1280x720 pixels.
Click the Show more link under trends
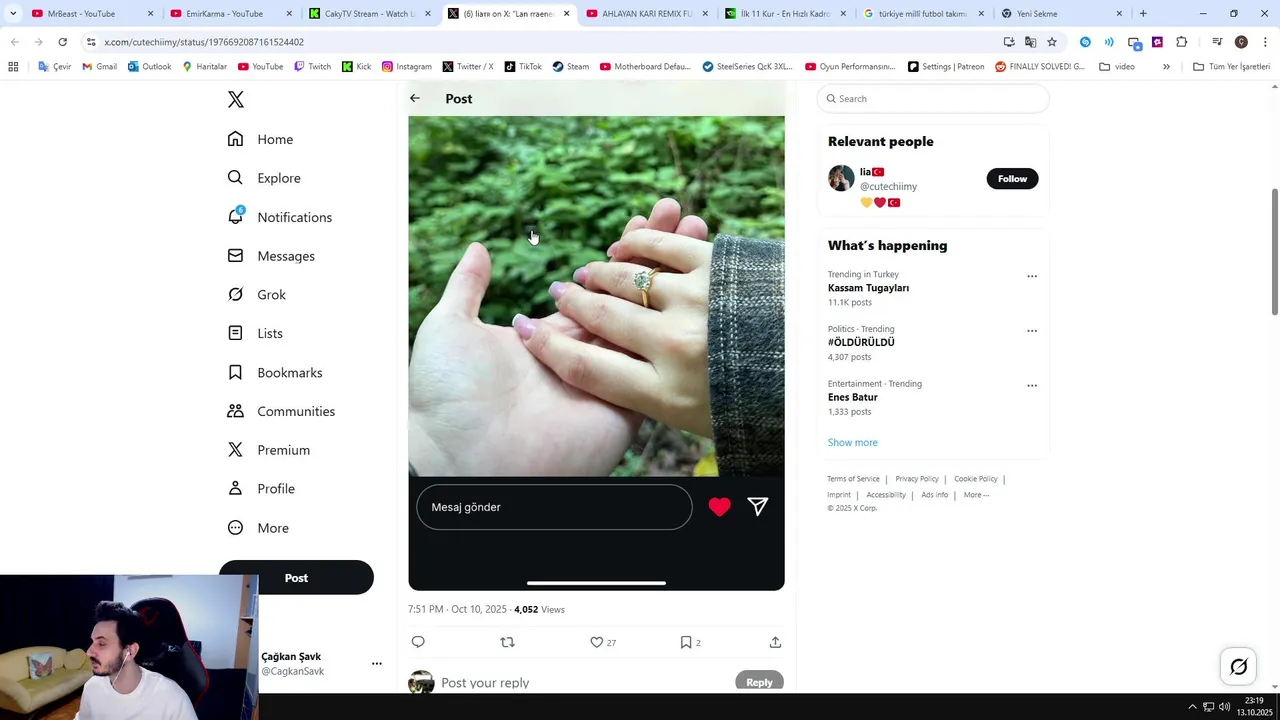(853, 442)
